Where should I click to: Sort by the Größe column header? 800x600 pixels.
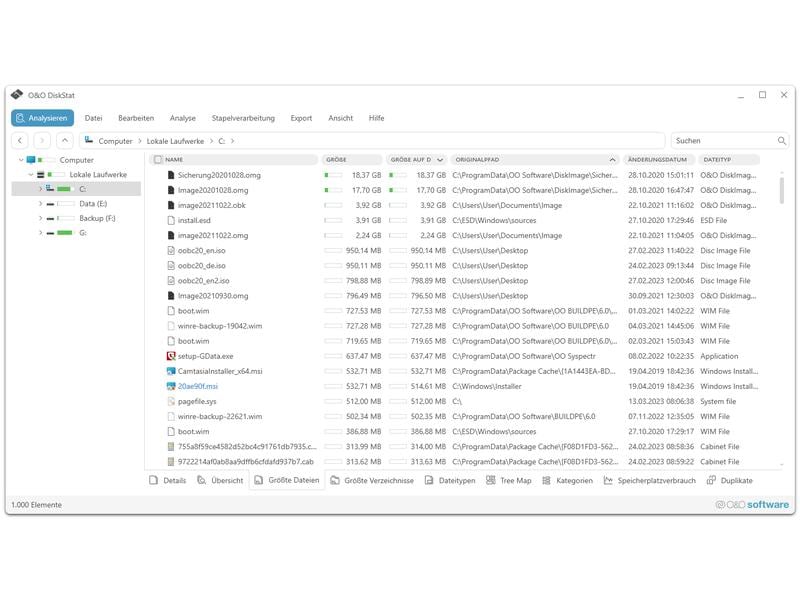pos(352,160)
